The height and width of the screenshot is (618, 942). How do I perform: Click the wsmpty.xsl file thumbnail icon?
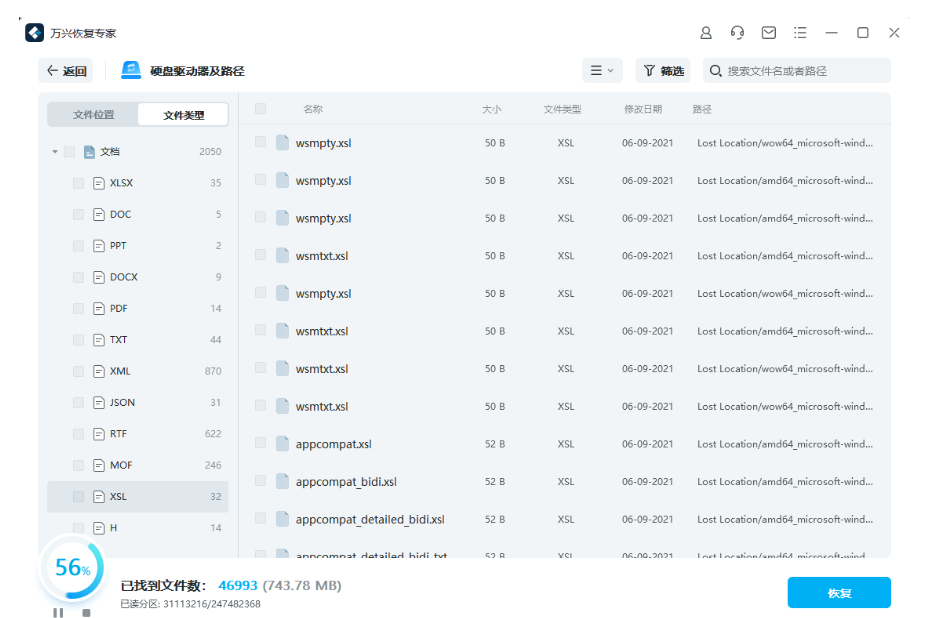point(281,142)
